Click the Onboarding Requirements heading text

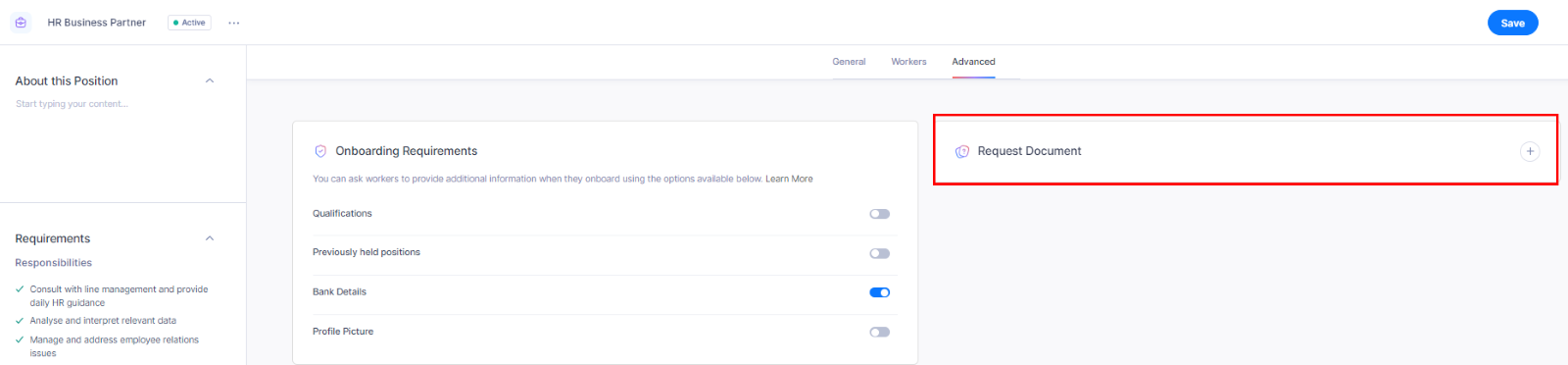[407, 151]
